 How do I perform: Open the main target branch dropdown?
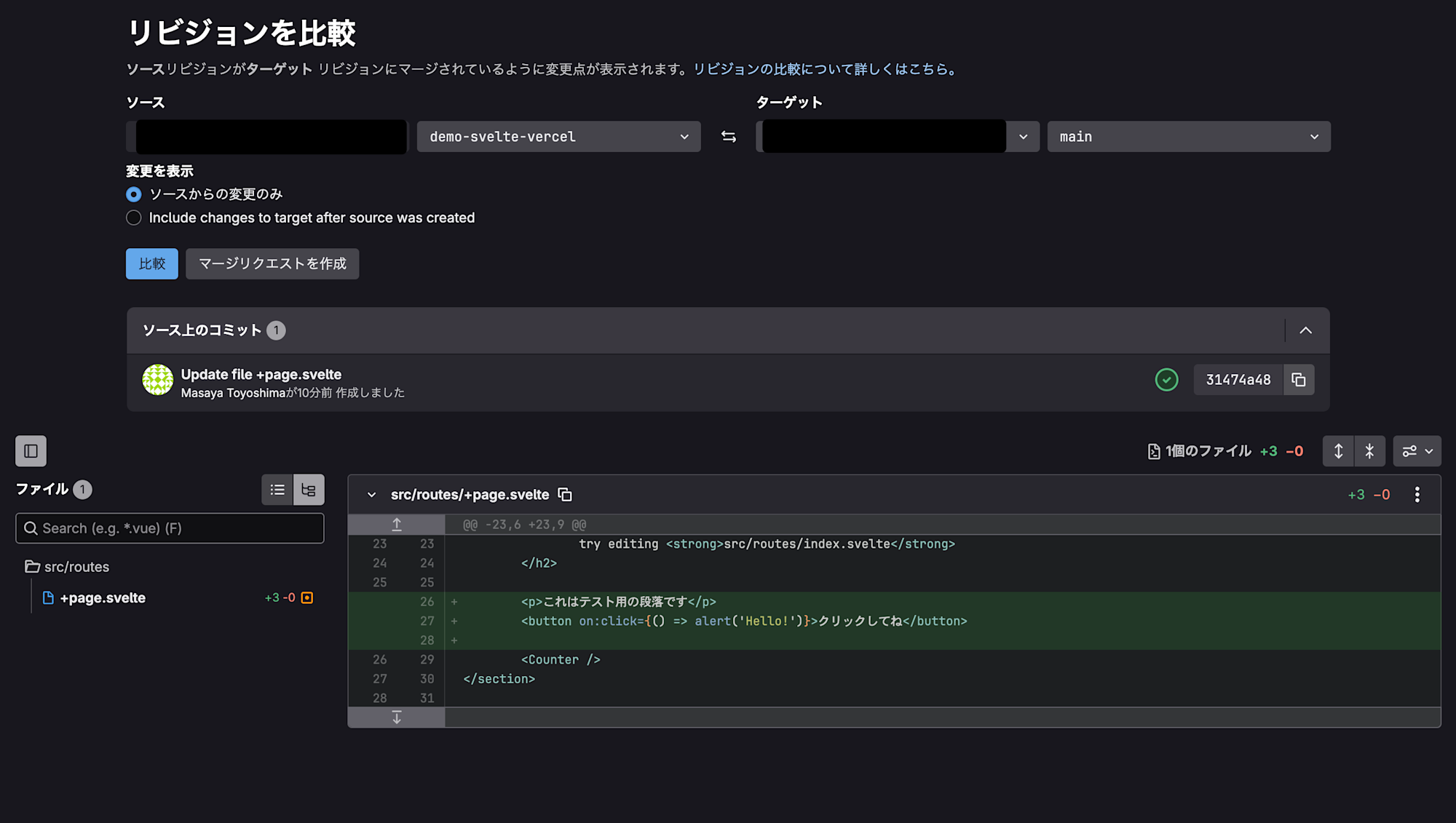1188,137
